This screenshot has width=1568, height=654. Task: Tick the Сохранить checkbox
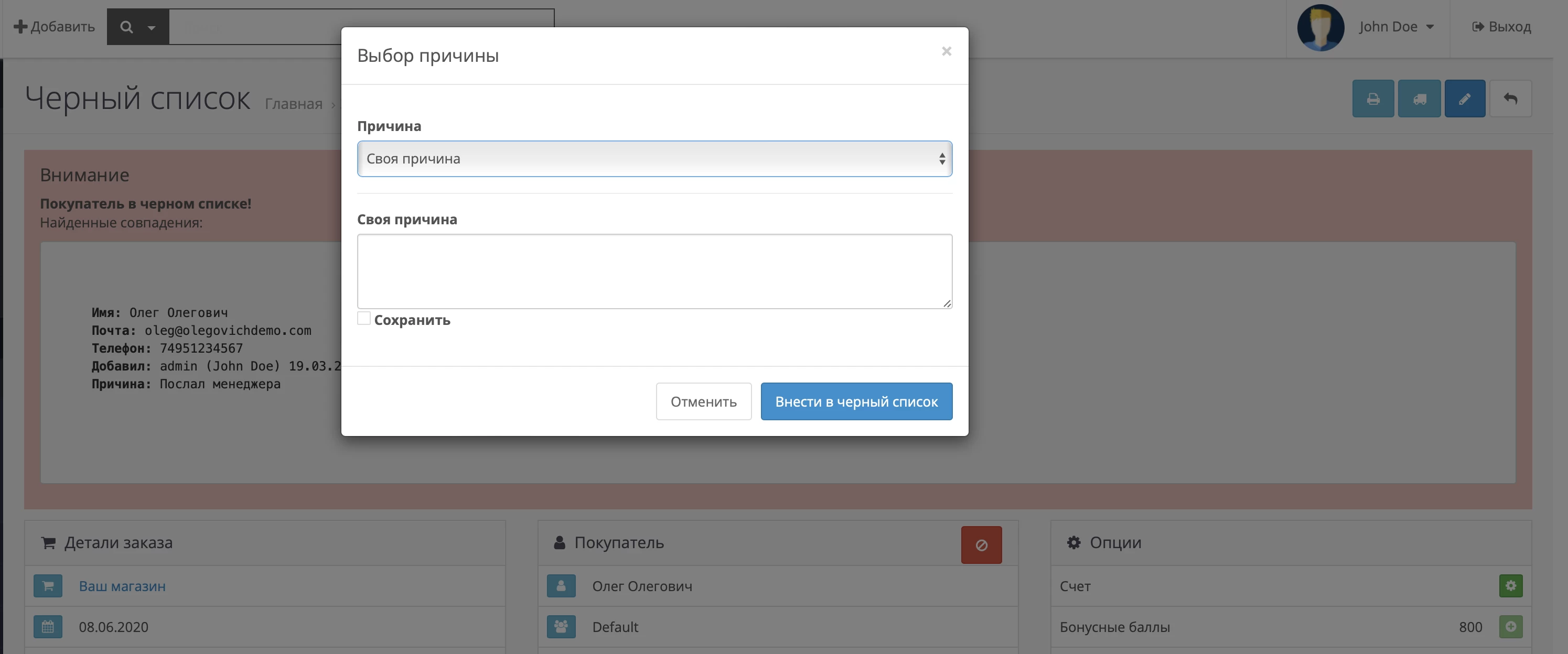tap(363, 318)
